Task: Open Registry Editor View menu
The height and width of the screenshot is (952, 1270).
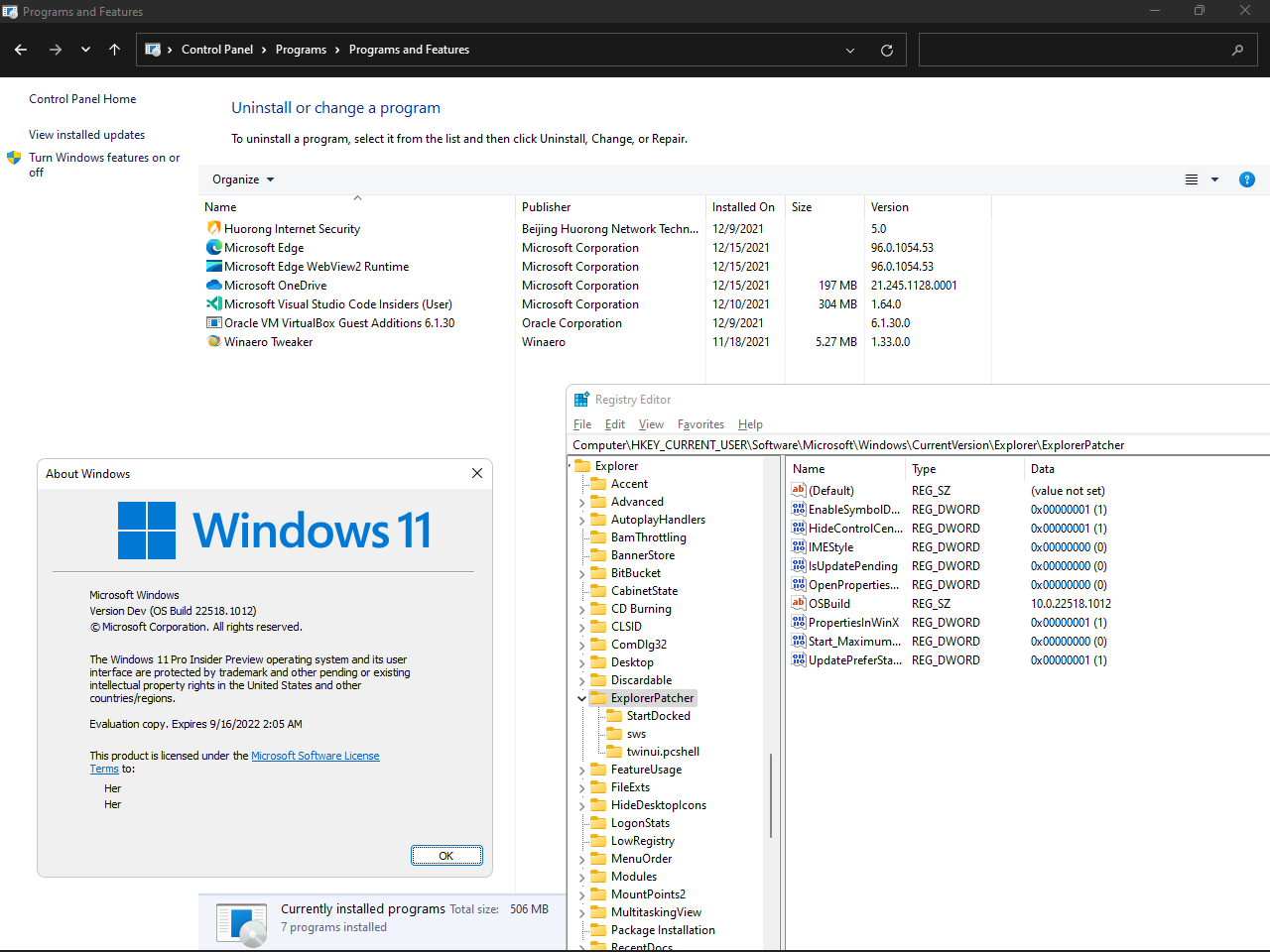Action: (651, 424)
